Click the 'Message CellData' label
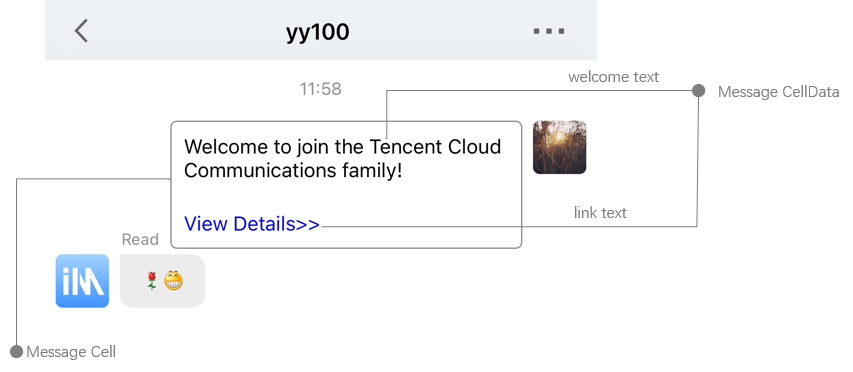Screen dimensions: 853x372 click(x=778, y=91)
